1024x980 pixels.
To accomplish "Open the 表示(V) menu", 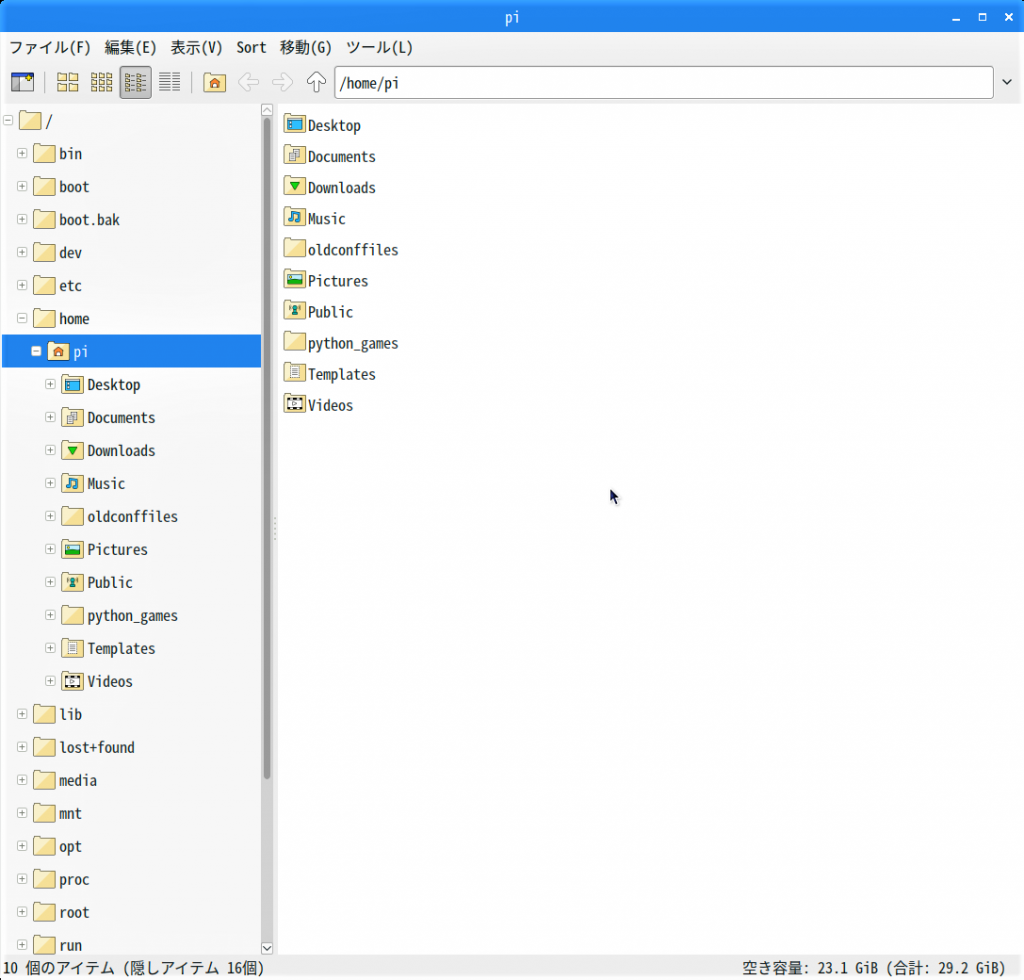I will [196, 48].
